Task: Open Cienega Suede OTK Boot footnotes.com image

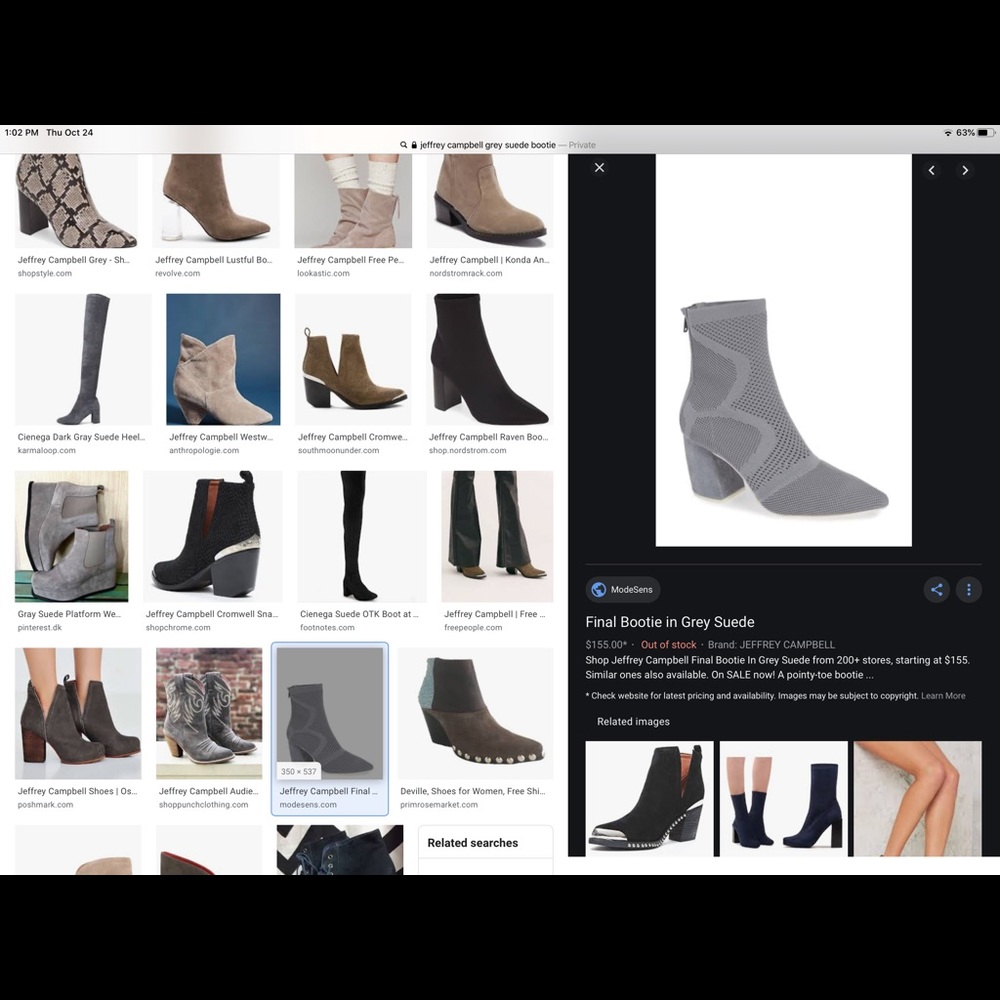Action: [x=362, y=536]
